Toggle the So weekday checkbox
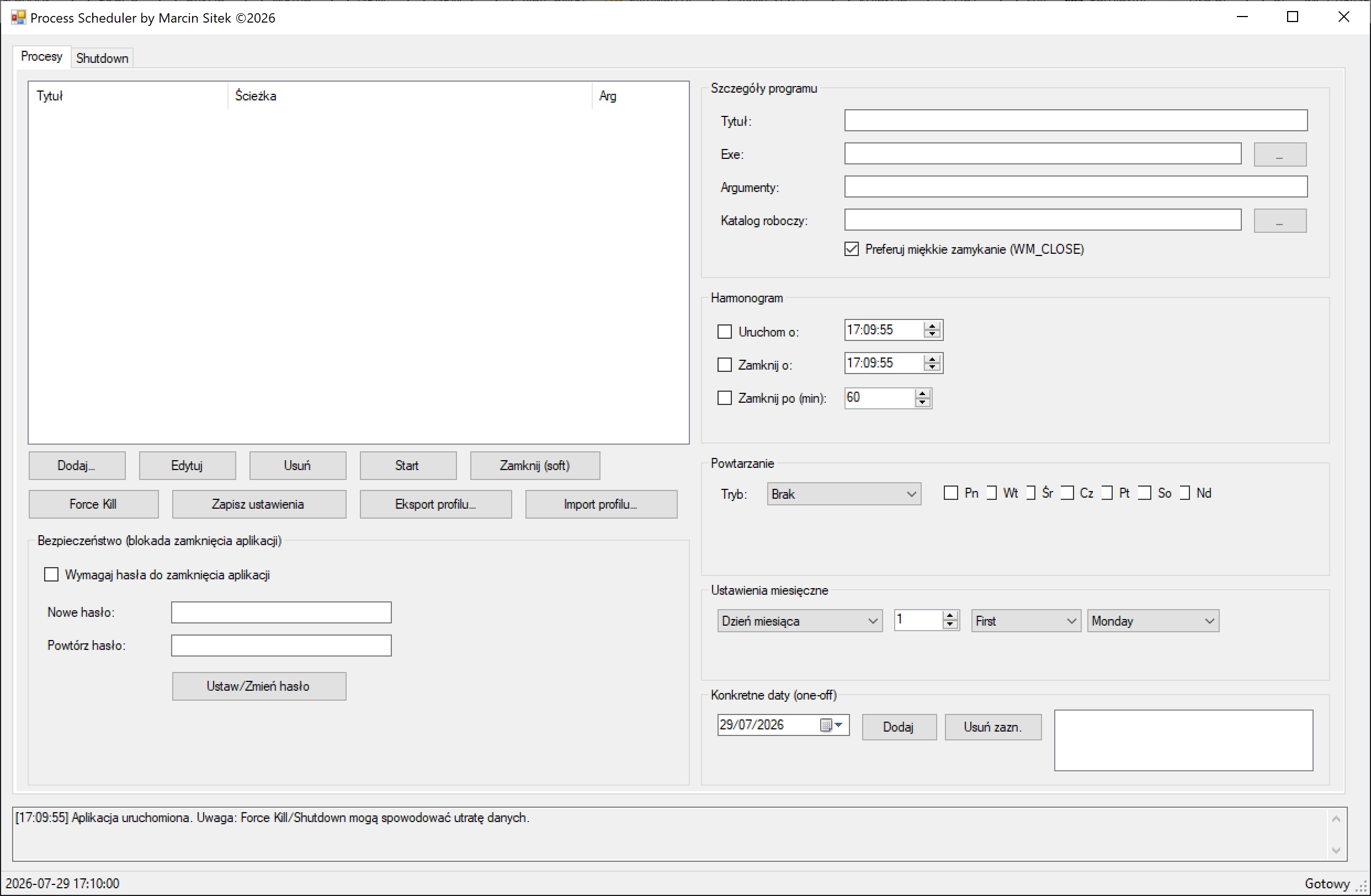The image size is (1371, 896). tap(1145, 493)
